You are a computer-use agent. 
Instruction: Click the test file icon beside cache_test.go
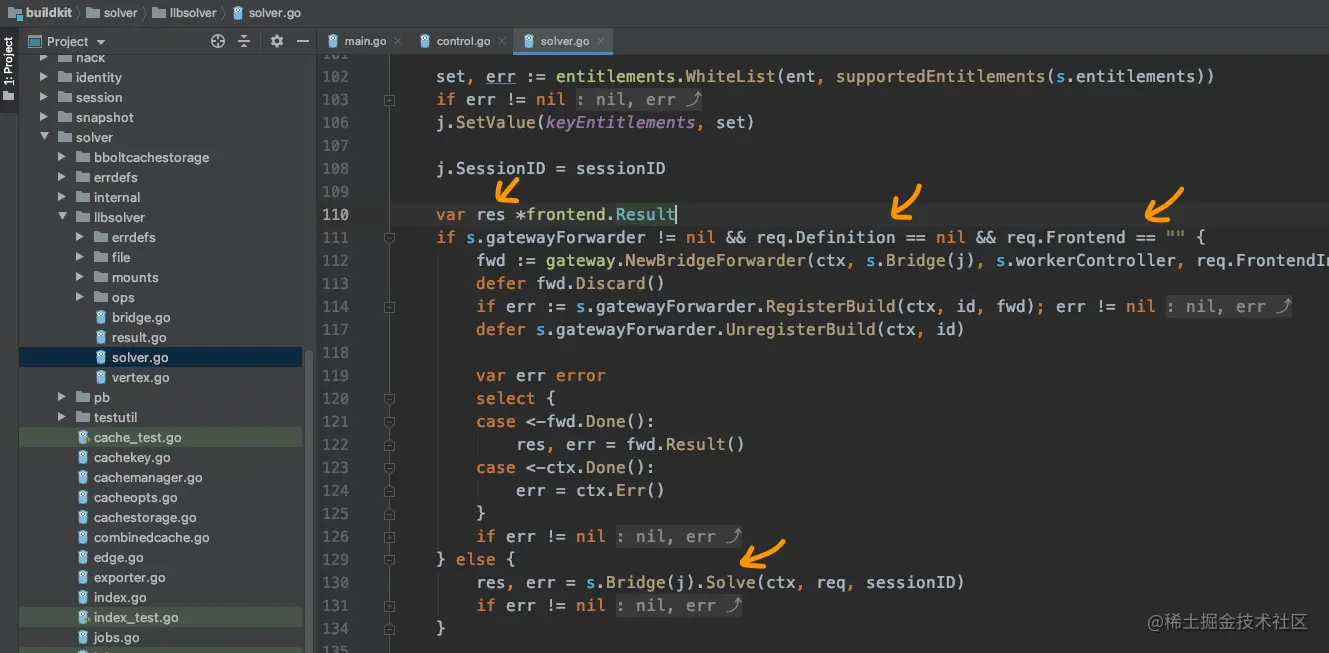84,437
